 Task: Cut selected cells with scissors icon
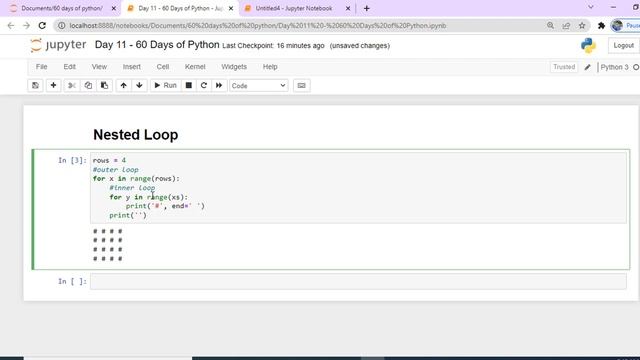point(71,85)
